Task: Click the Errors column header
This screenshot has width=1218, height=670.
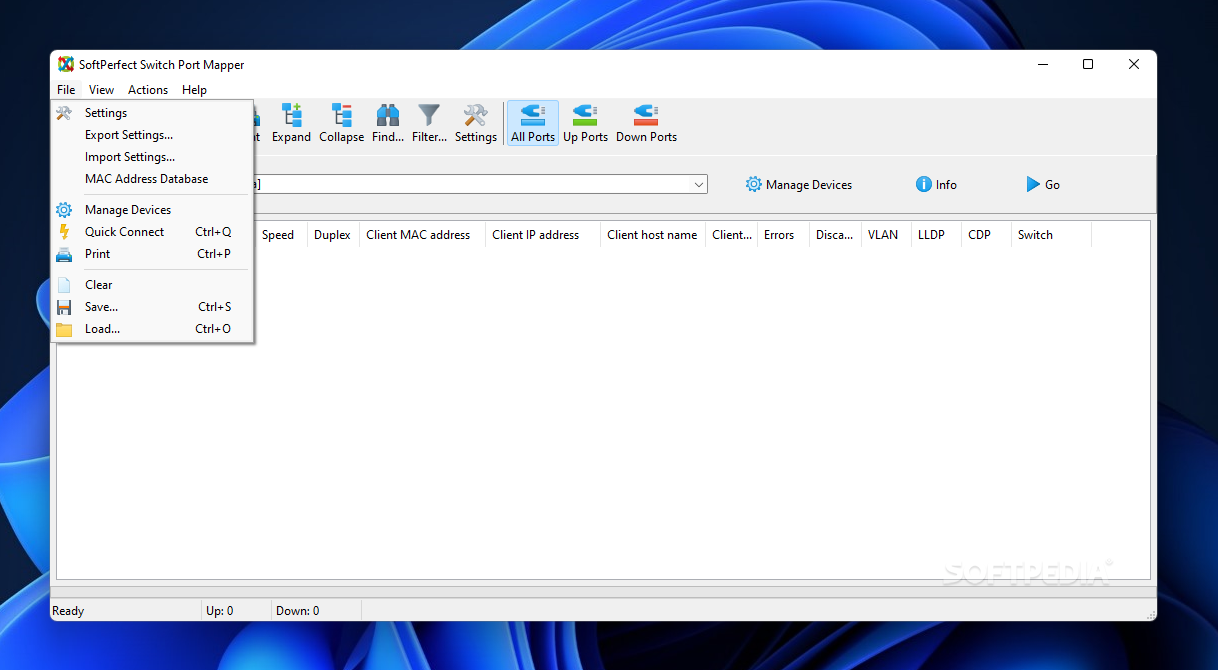Action: pos(783,235)
